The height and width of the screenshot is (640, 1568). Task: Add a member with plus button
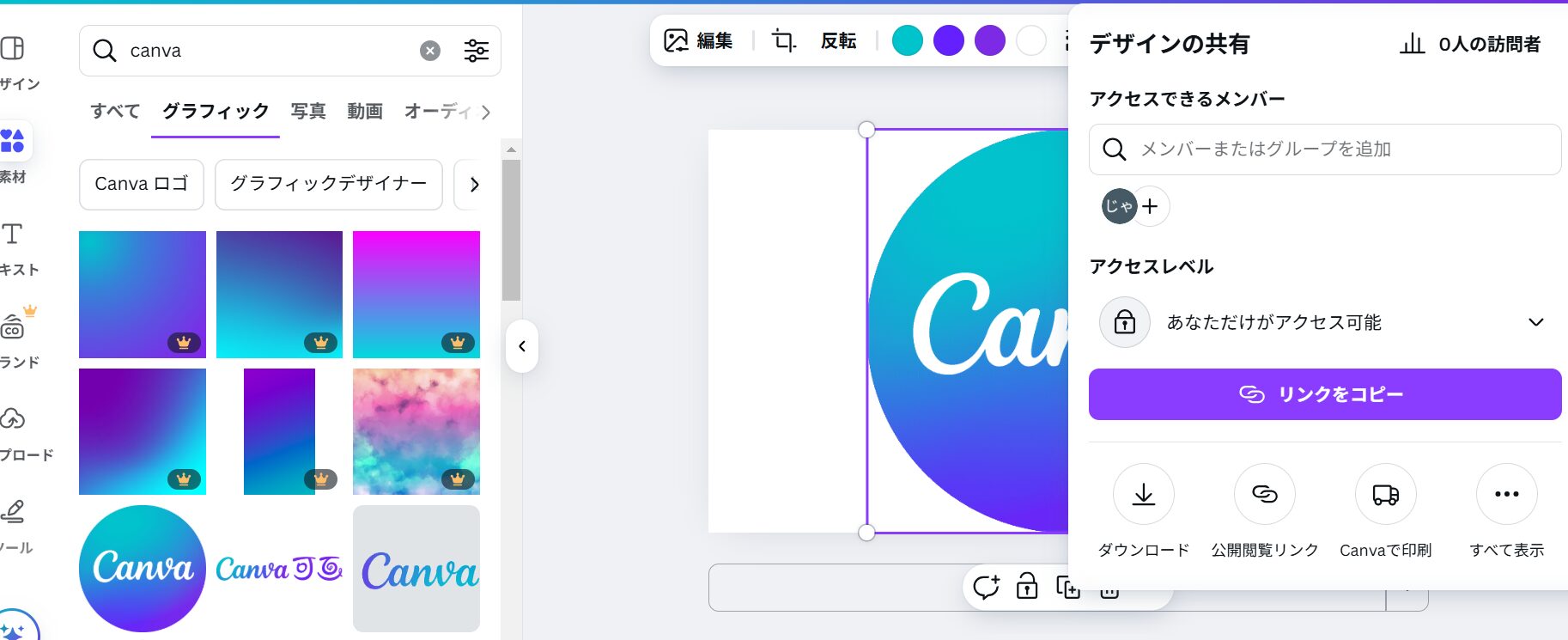tap(1150, 206)
